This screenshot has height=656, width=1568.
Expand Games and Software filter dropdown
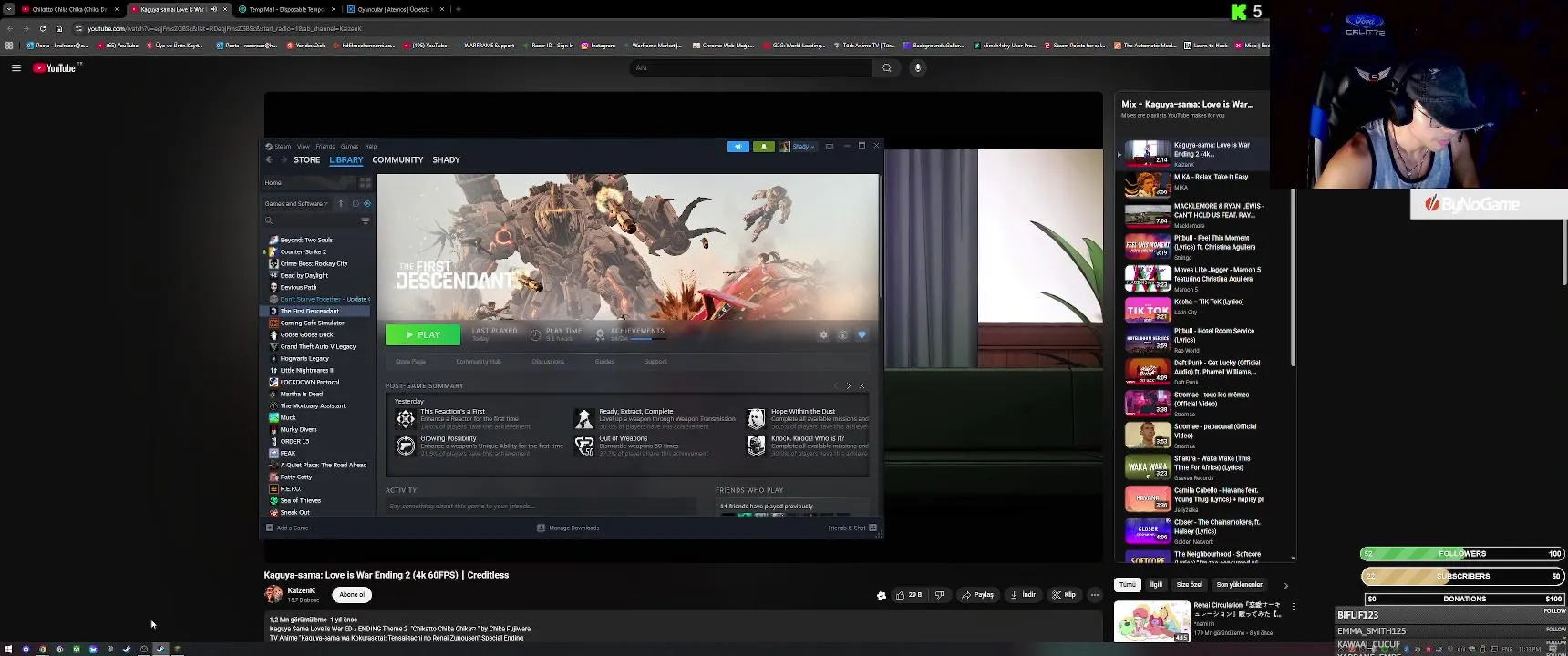[295, 203]
